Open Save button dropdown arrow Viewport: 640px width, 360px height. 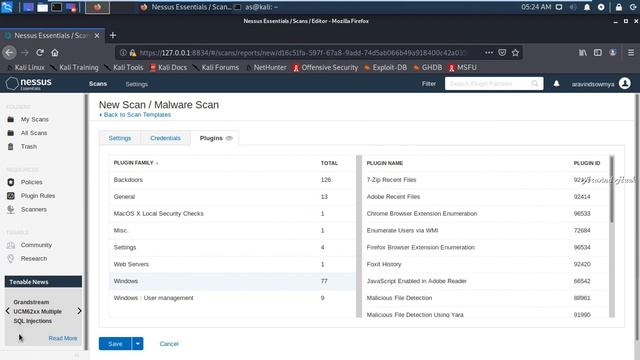(138, 344)
